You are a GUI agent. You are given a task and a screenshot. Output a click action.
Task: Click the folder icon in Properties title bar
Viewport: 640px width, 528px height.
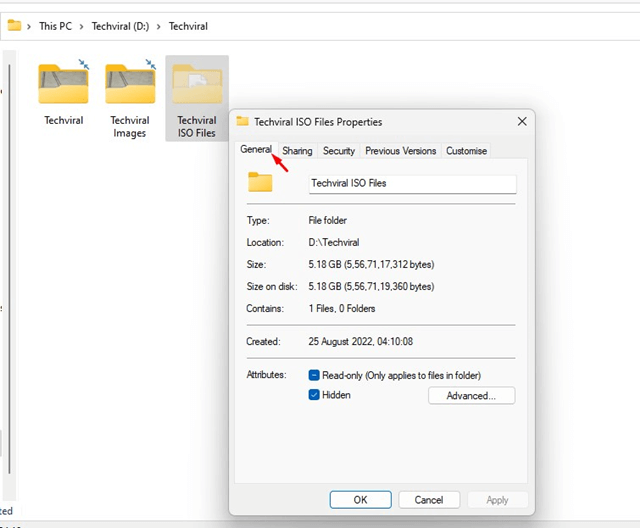point(242,122)
